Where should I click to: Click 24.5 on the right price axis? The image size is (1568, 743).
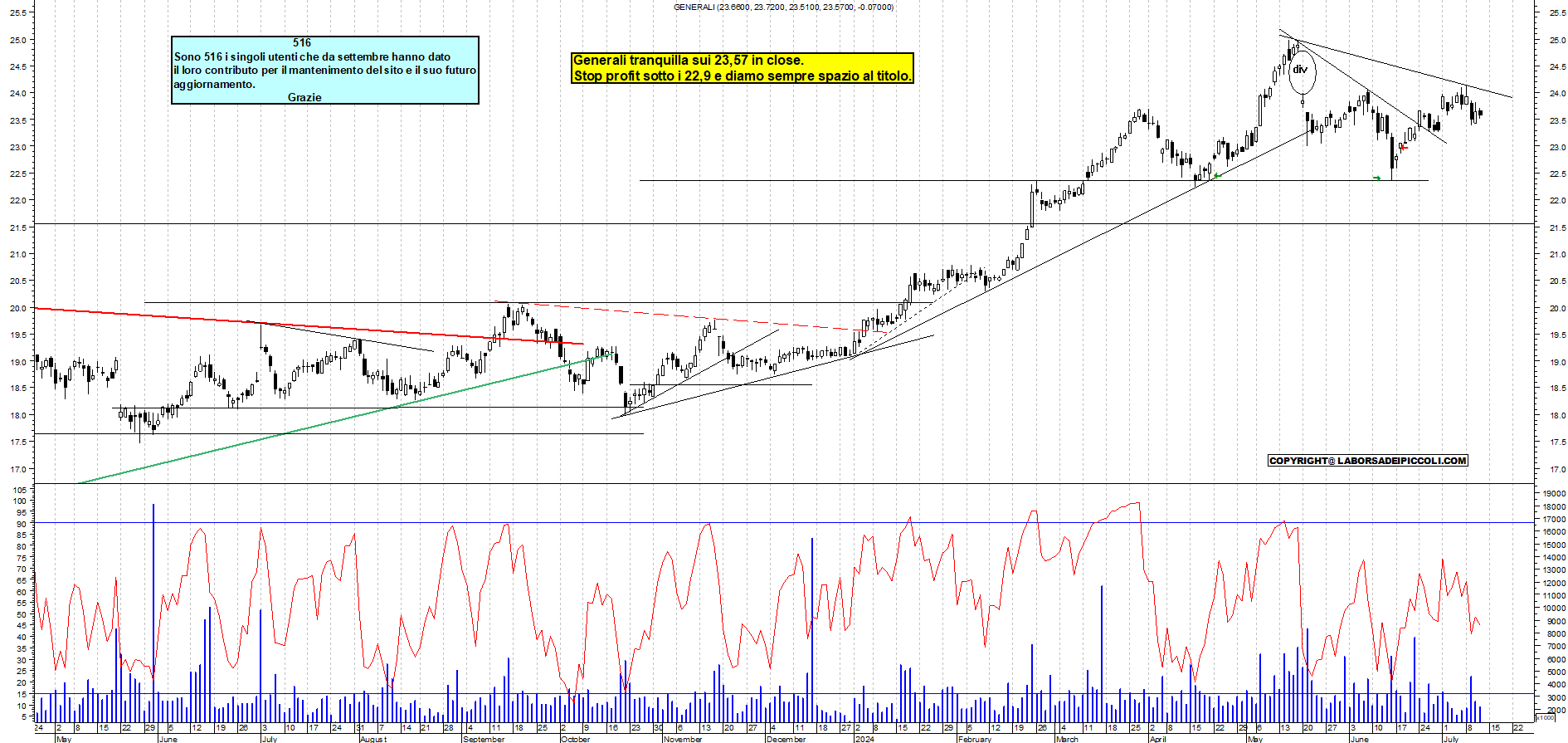point(1556,66)
